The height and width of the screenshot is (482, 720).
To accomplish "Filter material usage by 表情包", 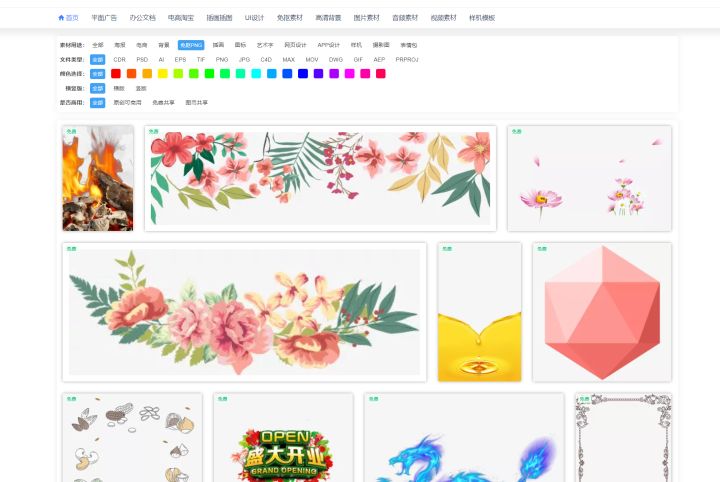I will (x=409, y=45).
